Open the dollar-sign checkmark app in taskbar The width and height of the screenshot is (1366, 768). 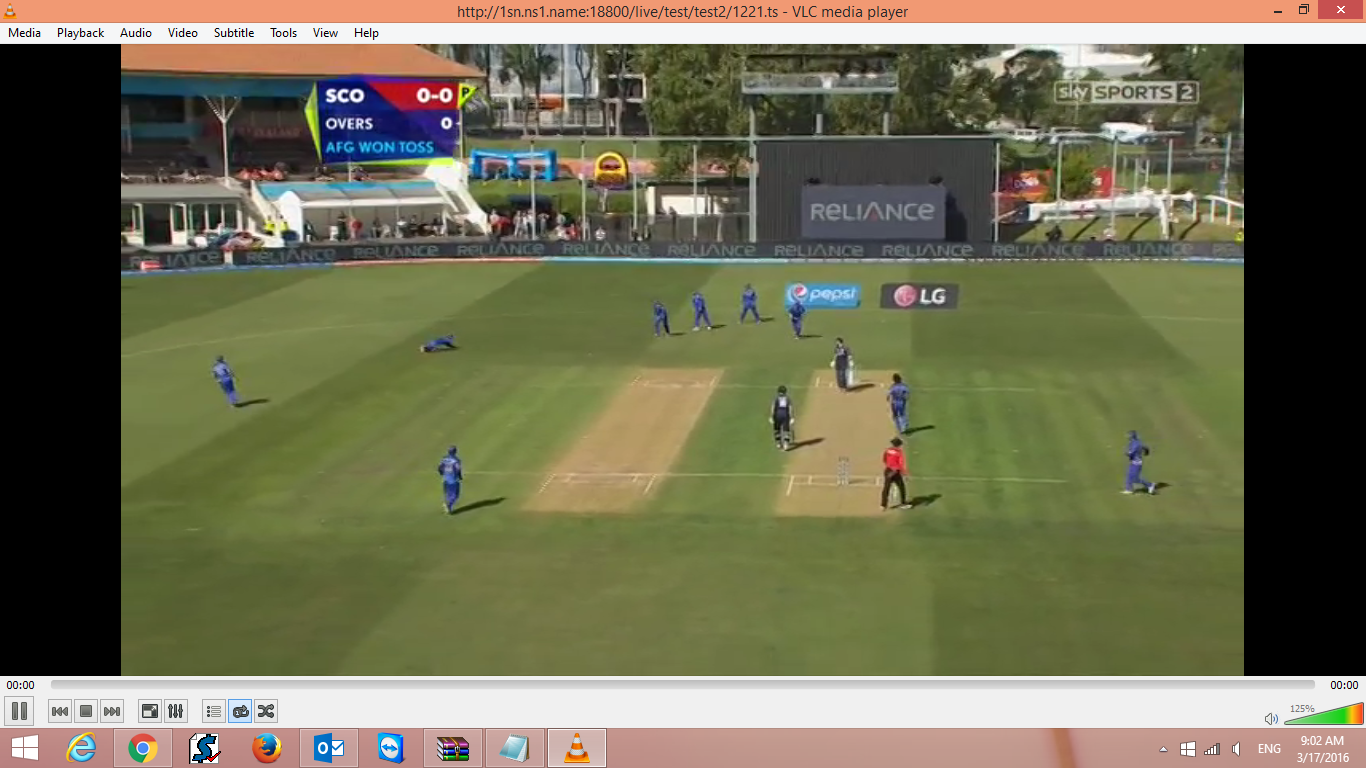(x=205, y=748)
